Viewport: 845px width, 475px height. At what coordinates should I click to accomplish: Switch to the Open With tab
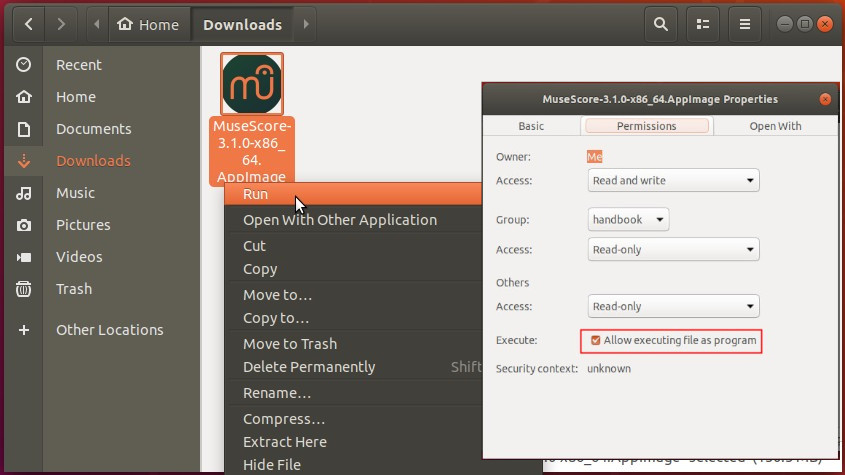point(775,126)
